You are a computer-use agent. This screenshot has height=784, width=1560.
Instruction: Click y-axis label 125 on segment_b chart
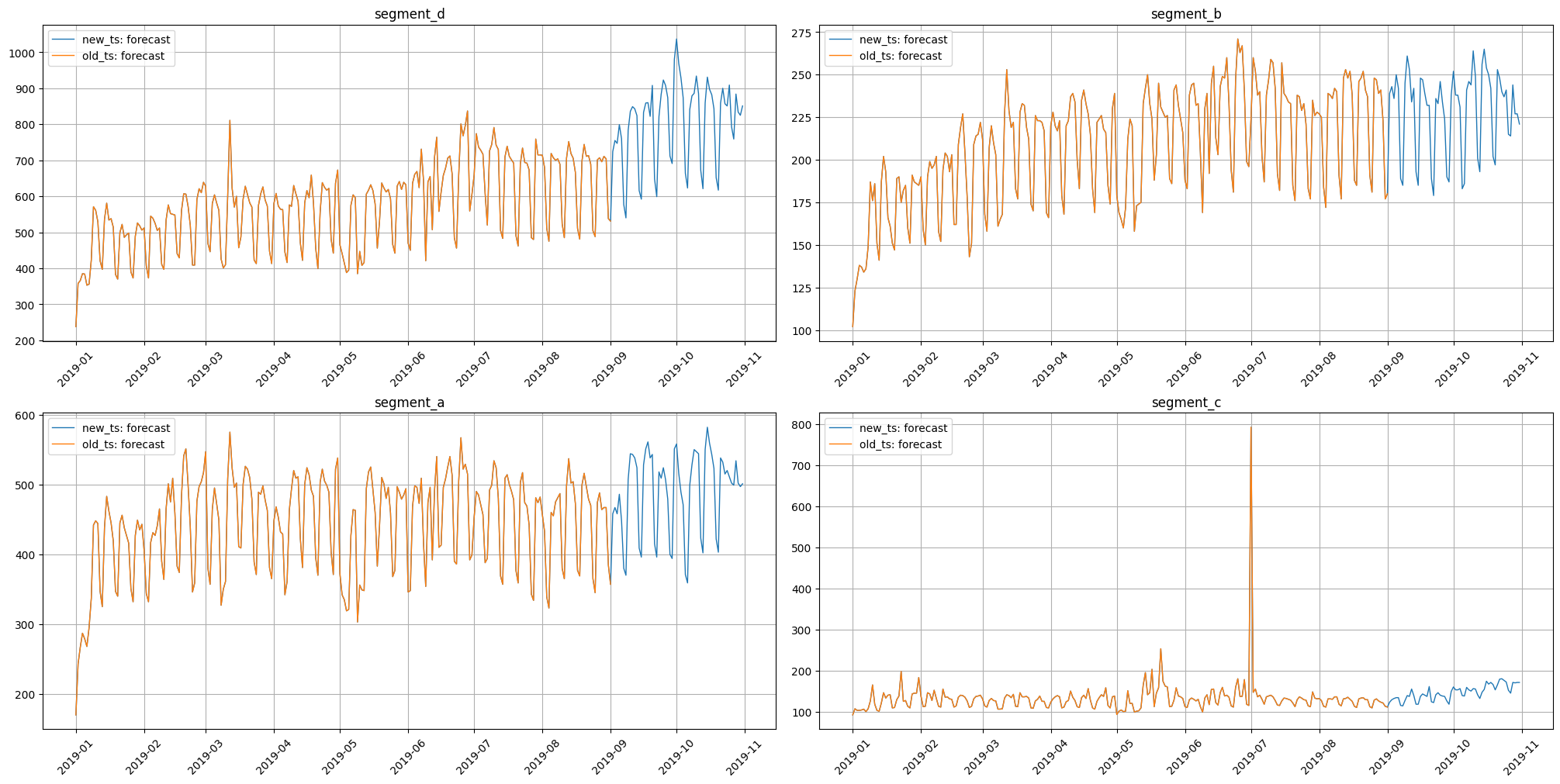click(804, 288)
